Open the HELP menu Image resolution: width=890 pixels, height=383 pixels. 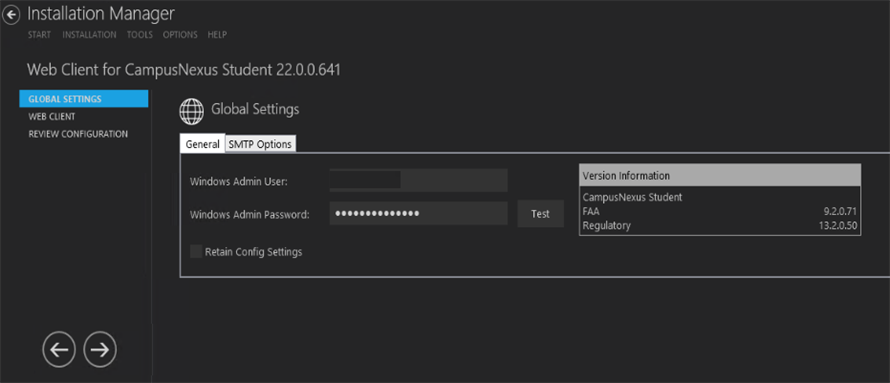pyautogui.click(x=217, y=35)
